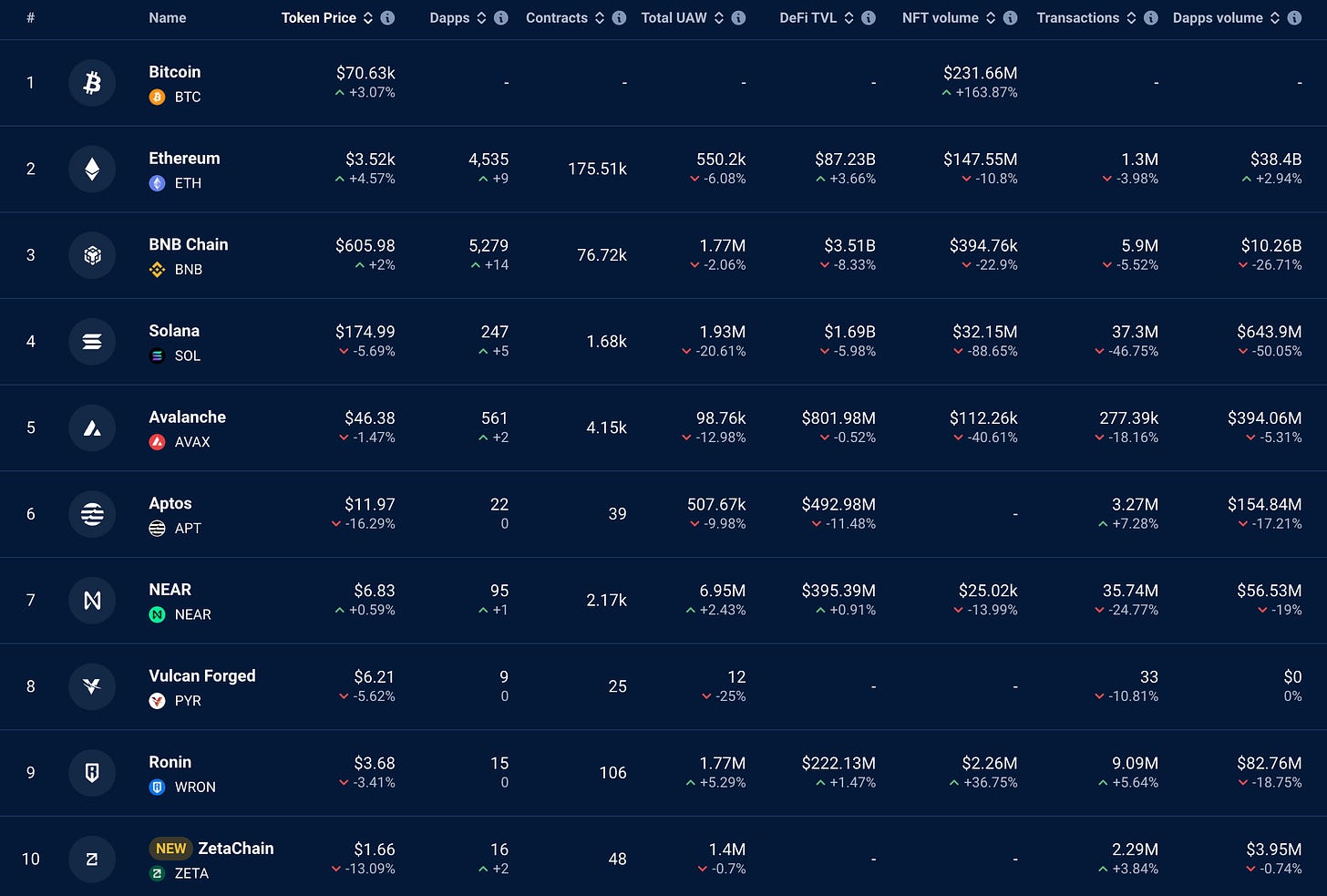The width and height of the screenshot is (1327, 896).
Task: Click Solana's 37.3M transactions value
Action: 1135,332
